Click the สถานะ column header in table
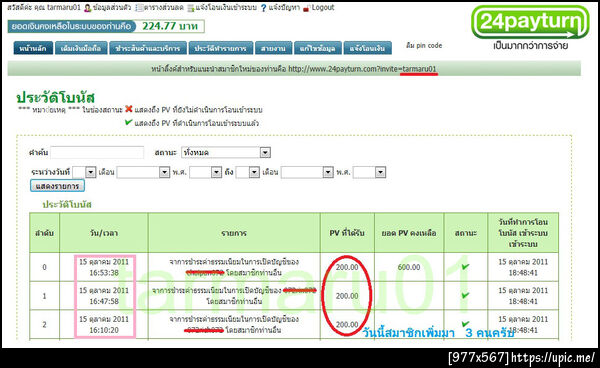This screenshot has width=600, height=368. point(466,233)
